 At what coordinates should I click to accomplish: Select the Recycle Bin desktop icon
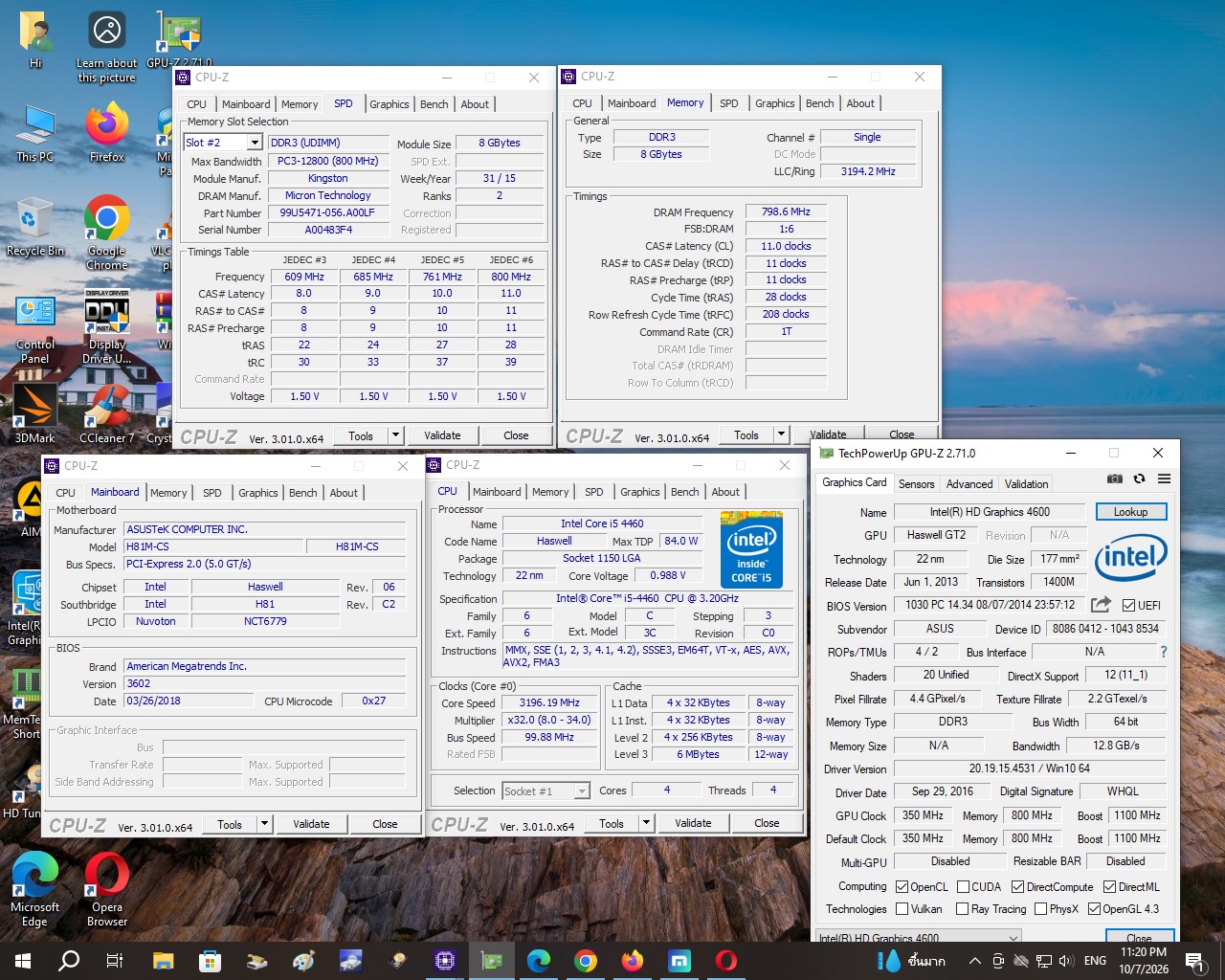(34, 228)
